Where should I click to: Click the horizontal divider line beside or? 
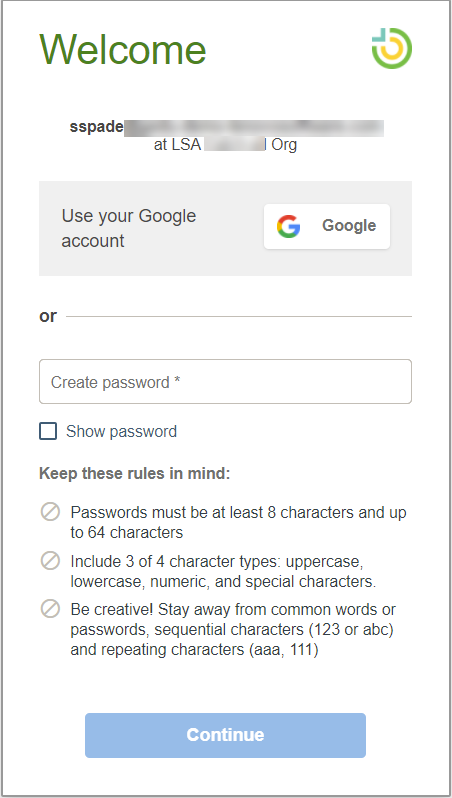(239, 317)
